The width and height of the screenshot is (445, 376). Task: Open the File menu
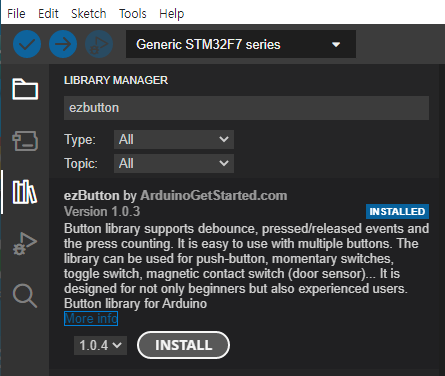(x=16, y=14)
